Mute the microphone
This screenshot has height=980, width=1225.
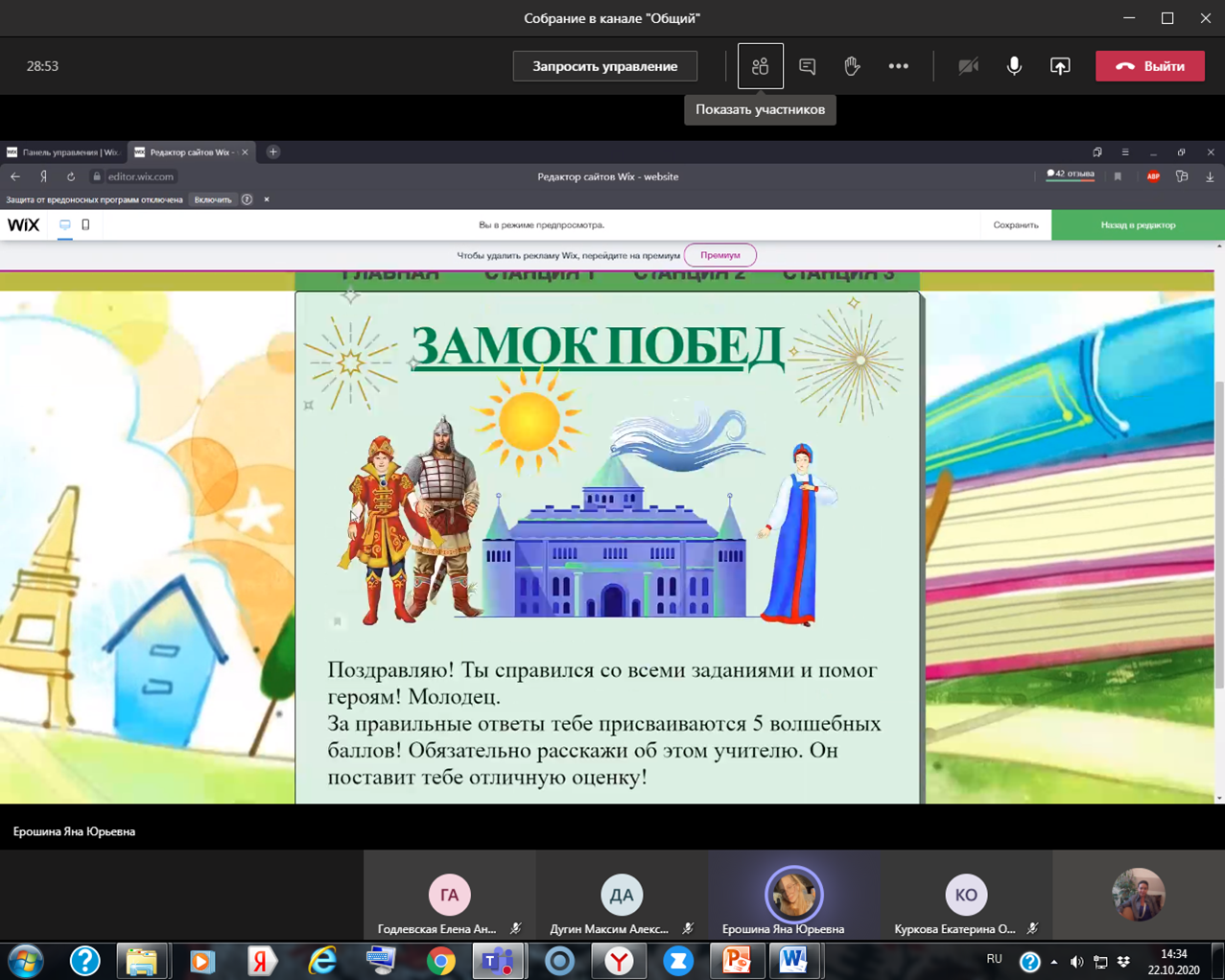(x=1014, y=66)
